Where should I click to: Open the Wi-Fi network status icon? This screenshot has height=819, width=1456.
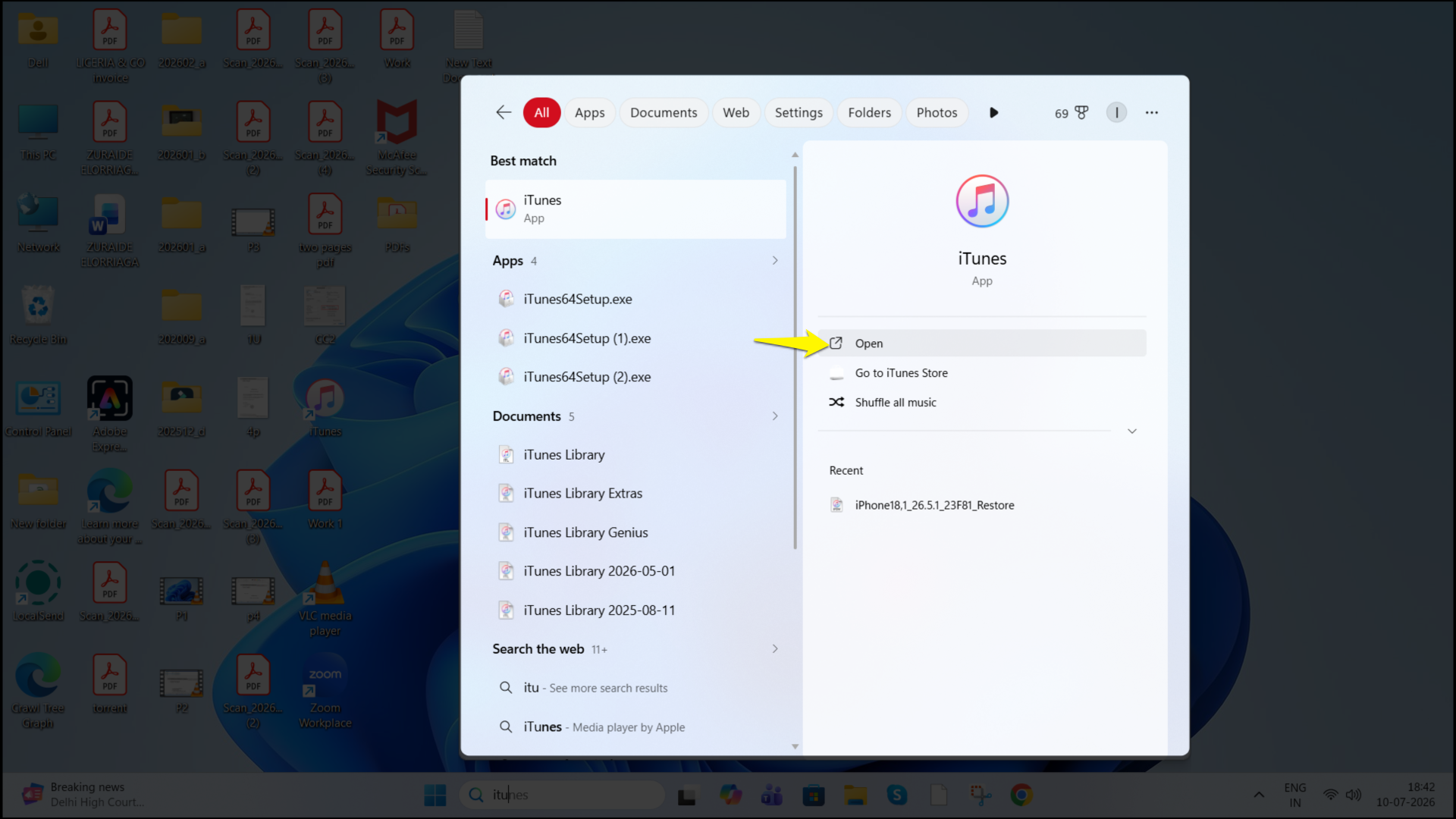coord(1330,795)
